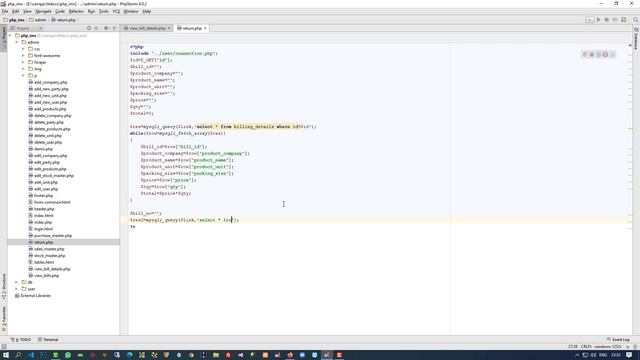Expand the css folder
Image resolution: width=640 pixels, height=360 pixels.
[x=23, y=49]
